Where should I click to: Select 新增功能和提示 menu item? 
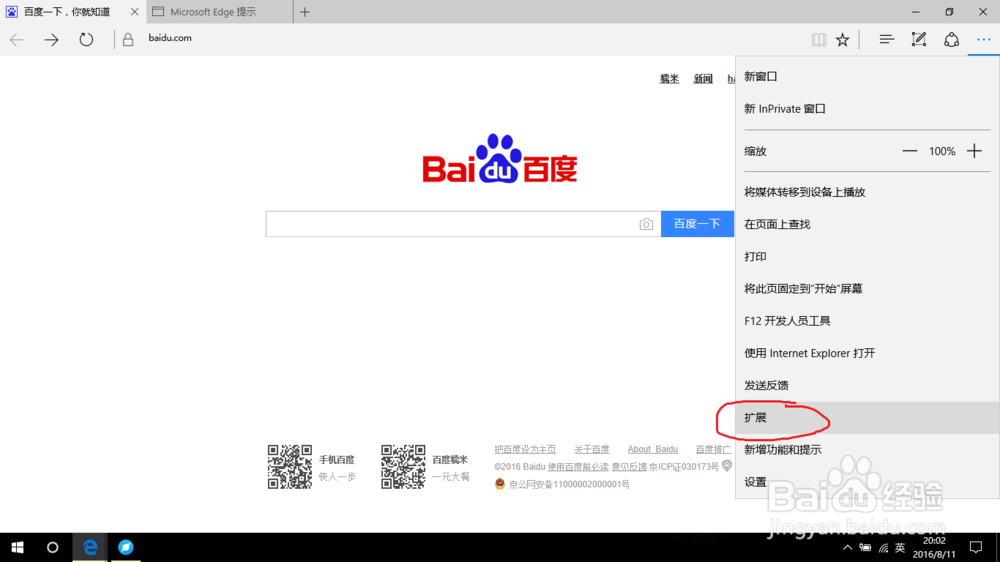[867, 450]
